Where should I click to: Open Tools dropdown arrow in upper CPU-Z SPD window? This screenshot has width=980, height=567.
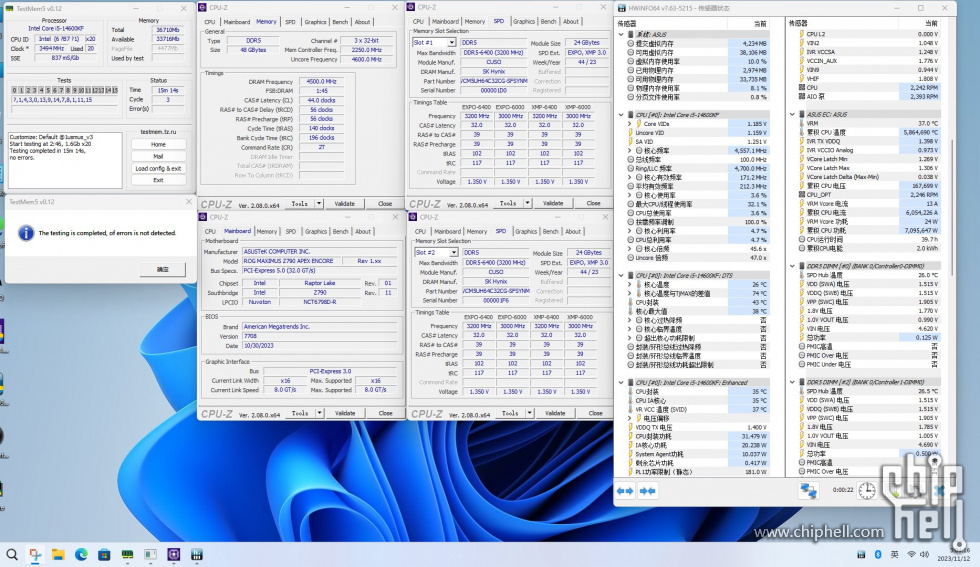(528, 203)
